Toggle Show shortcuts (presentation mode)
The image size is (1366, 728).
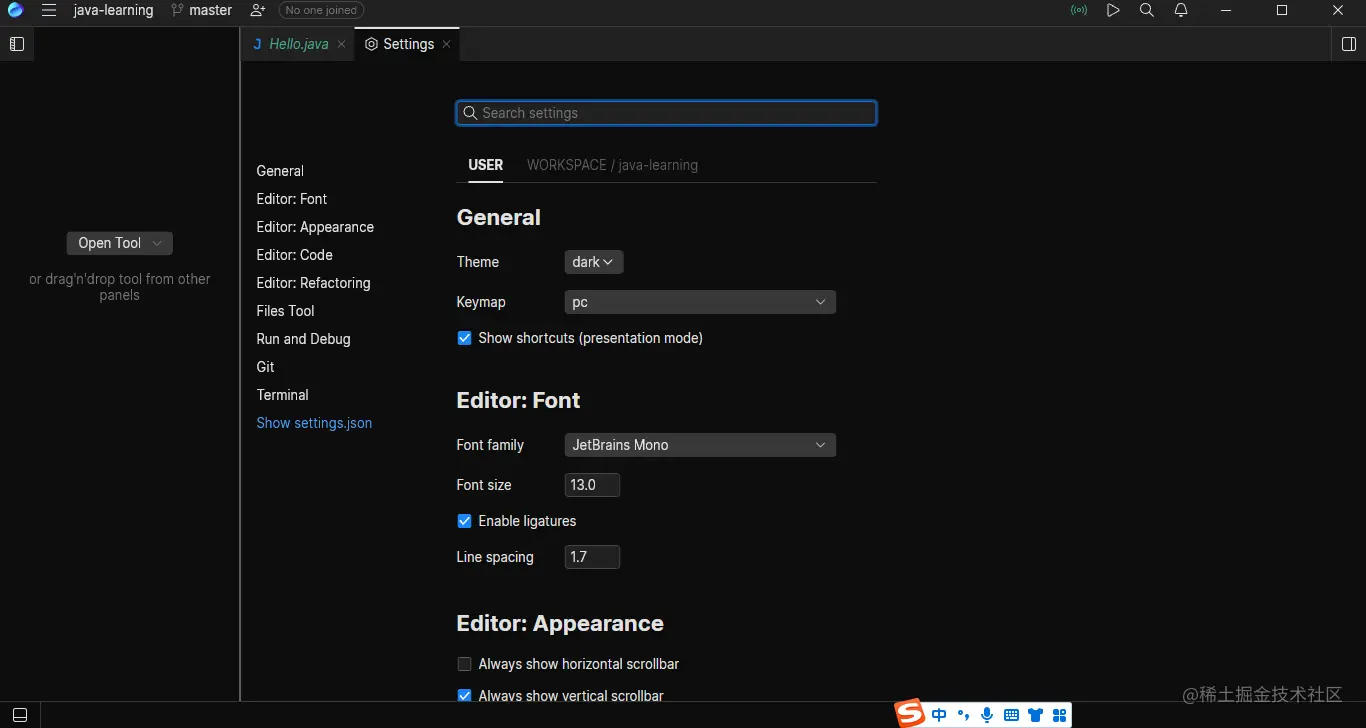pos(464,338)
